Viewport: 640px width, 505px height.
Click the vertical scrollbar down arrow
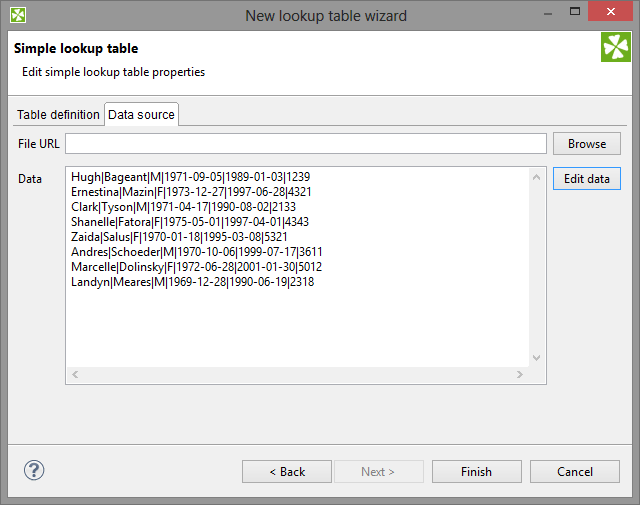point(538,358)
